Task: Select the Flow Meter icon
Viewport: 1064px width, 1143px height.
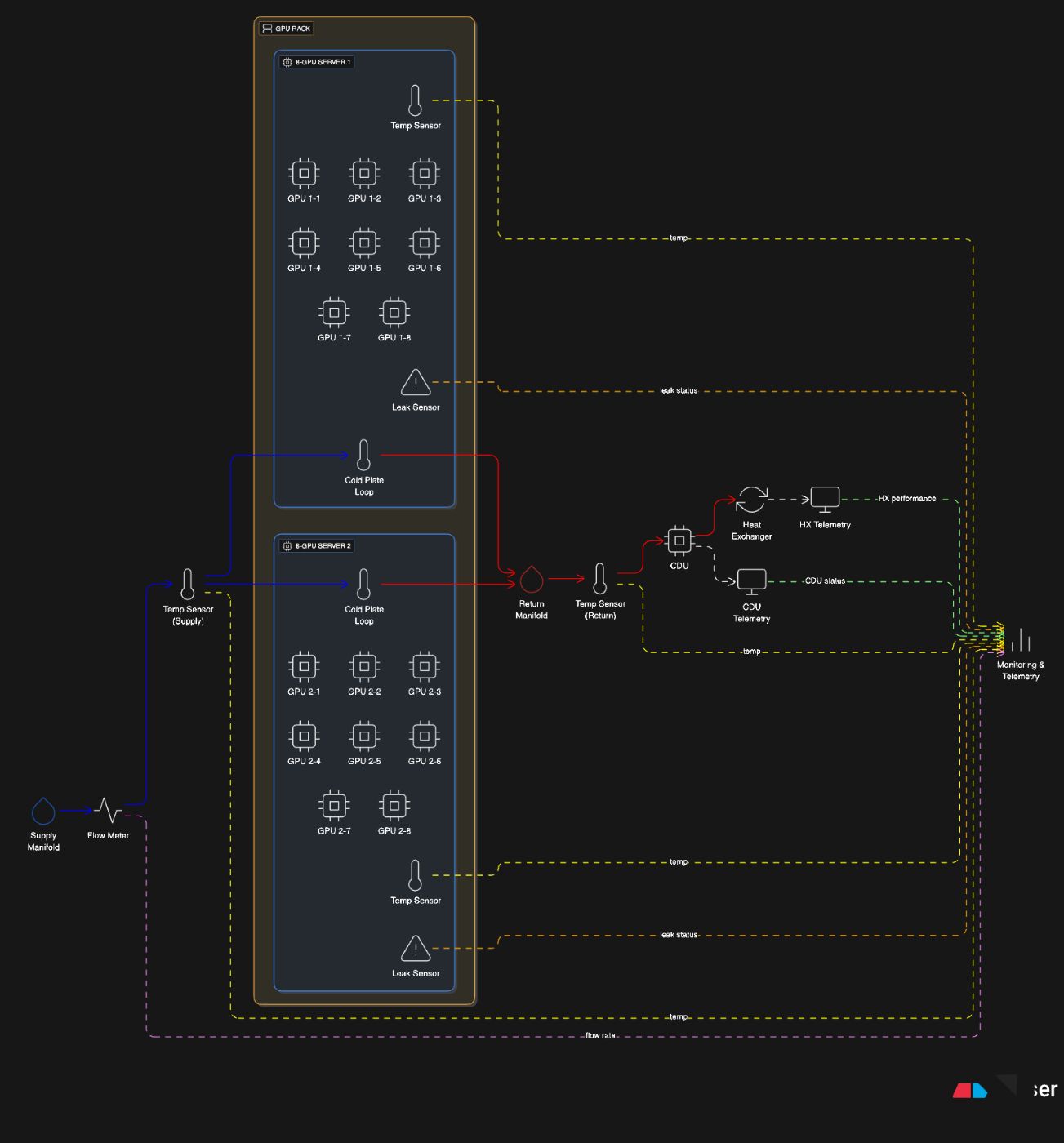Action: (108, 811)
